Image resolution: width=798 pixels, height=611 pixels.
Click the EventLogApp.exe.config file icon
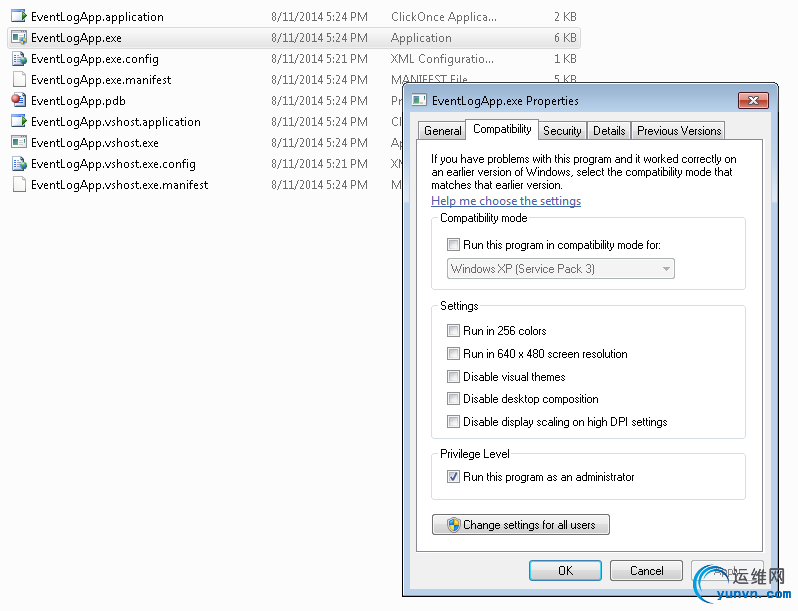[x=19, y=59]
